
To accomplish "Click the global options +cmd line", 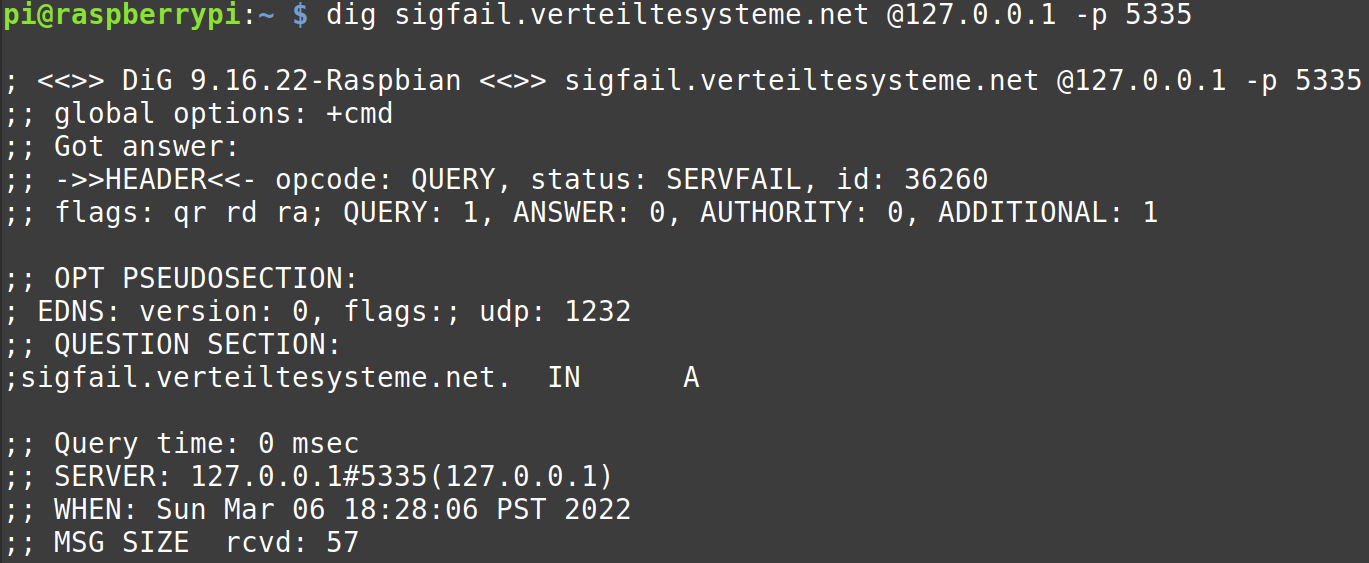I will coord(199,114).
